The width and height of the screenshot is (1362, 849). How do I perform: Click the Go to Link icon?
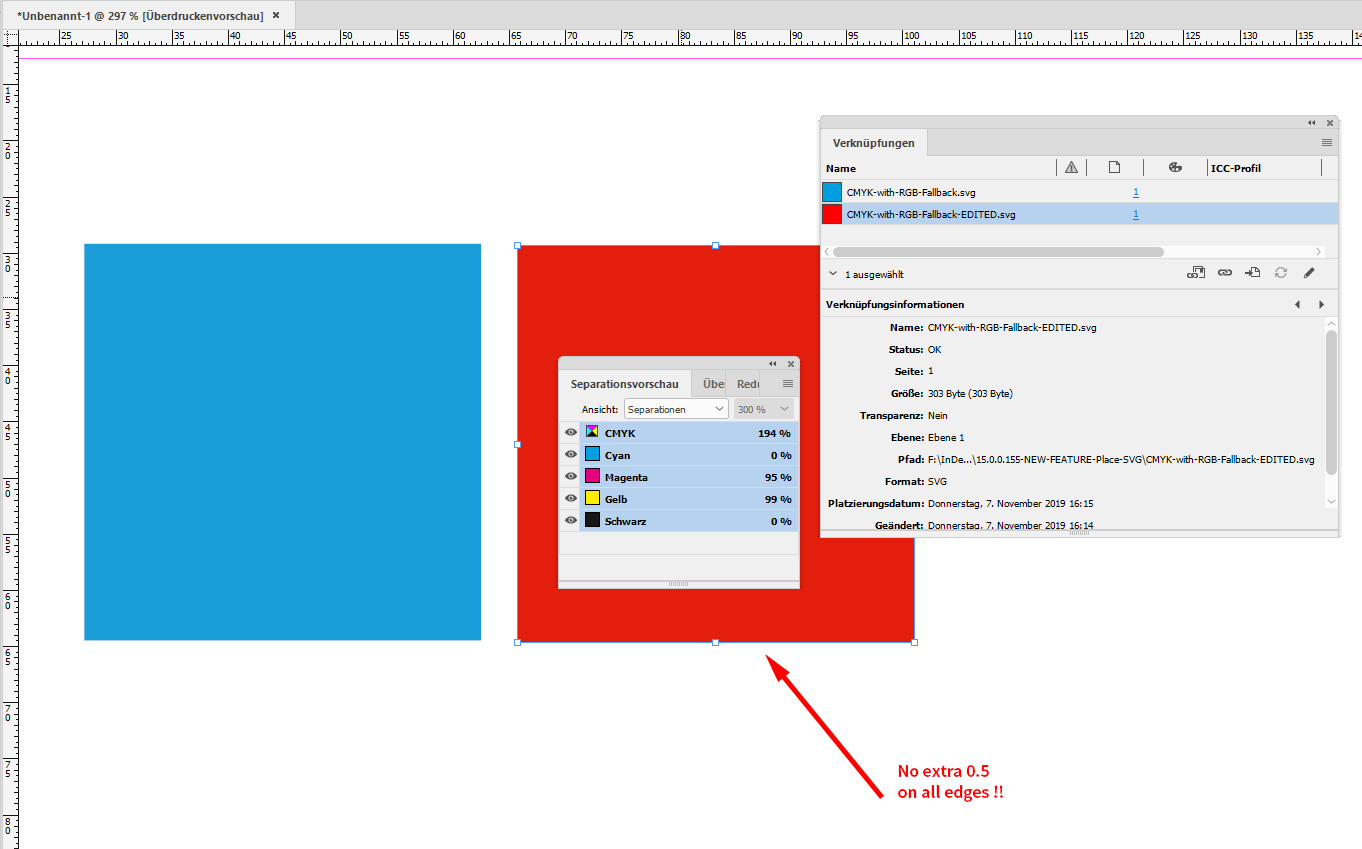click(x=1252, y=272)
